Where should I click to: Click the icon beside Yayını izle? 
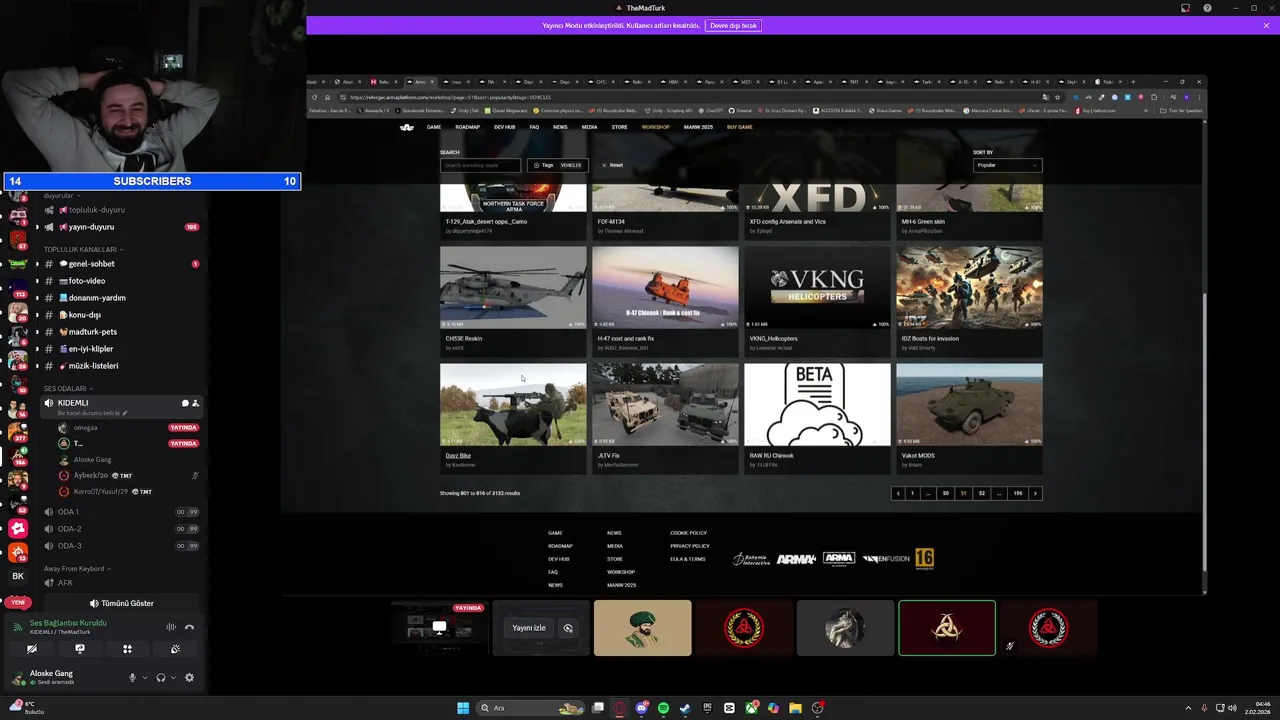pos(568,628)
